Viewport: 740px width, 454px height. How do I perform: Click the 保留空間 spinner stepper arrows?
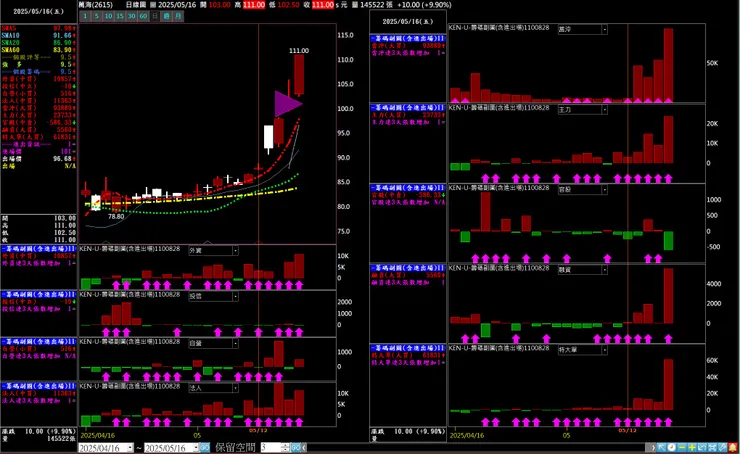click(285, 448)
